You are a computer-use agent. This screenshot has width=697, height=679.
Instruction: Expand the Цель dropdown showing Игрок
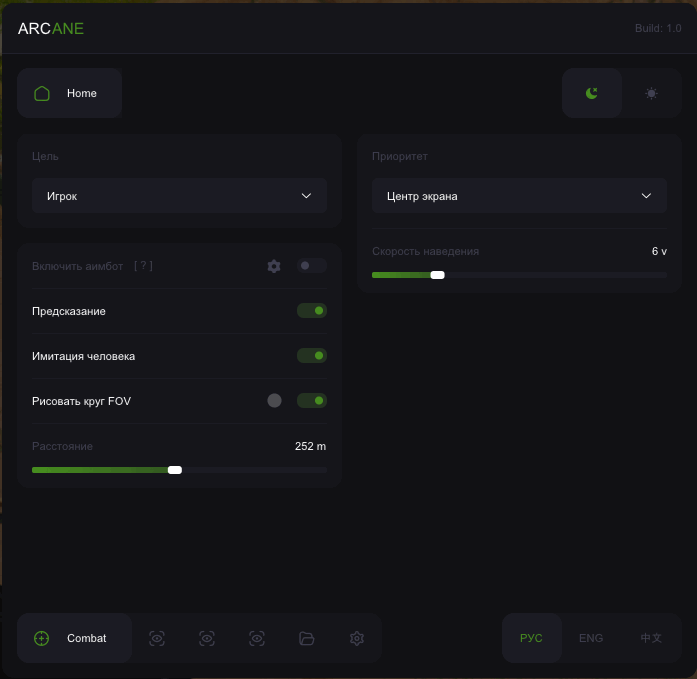(x=179, y=196)
